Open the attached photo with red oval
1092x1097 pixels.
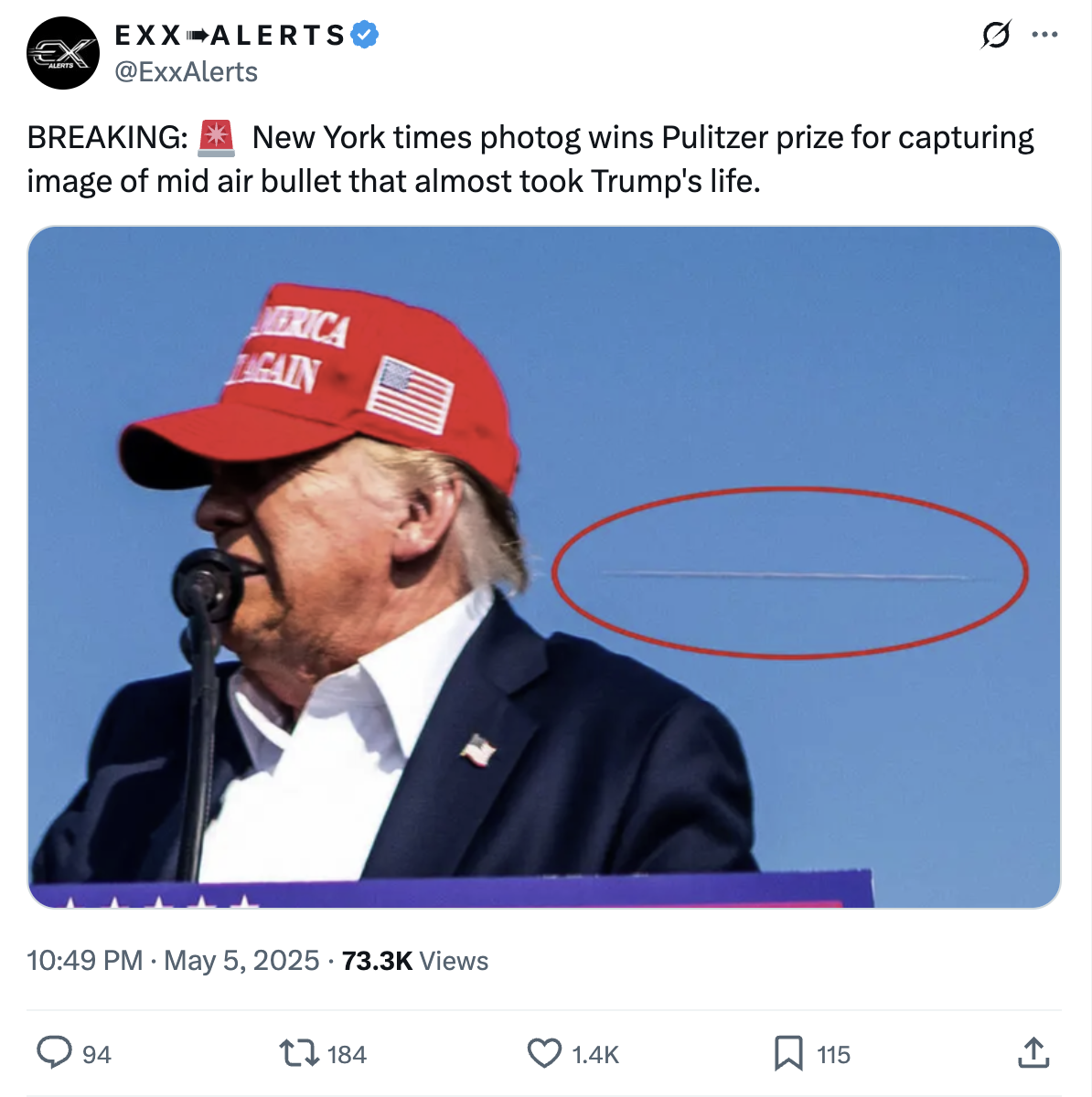(544, 567)
